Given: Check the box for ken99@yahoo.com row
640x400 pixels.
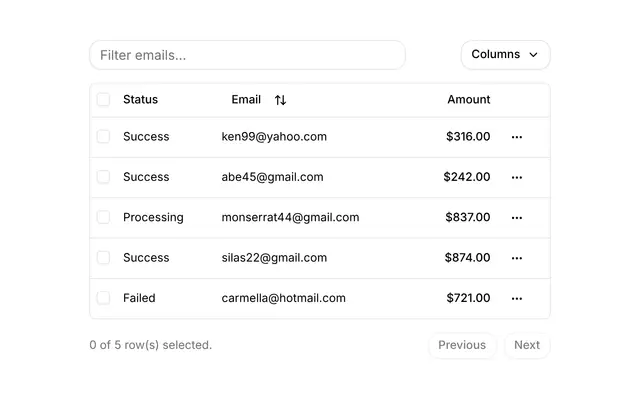Looking at the screenshot, I should click(103, 136).
